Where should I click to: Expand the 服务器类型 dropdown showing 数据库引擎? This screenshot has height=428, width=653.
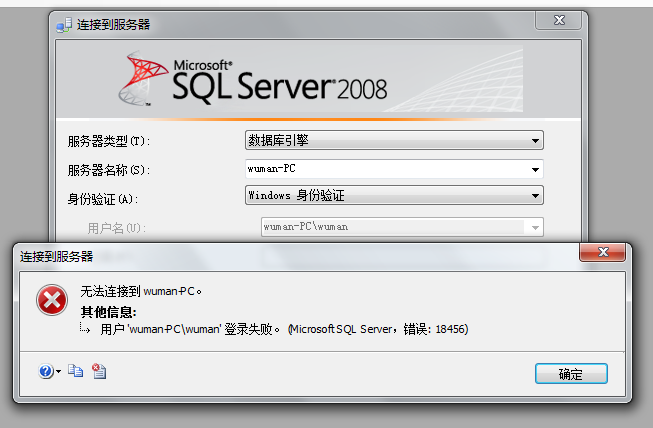(x=536, y=140)
